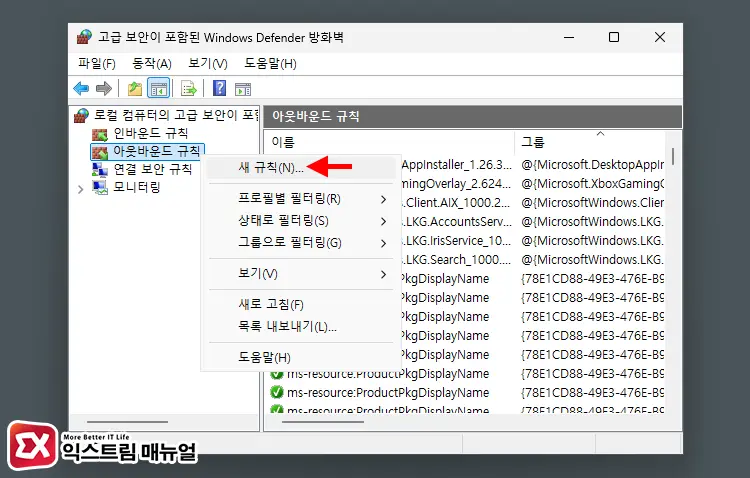Screen dimensions: 750x478
Task: Click the export list toolbar icon
Action: point(188,89)
